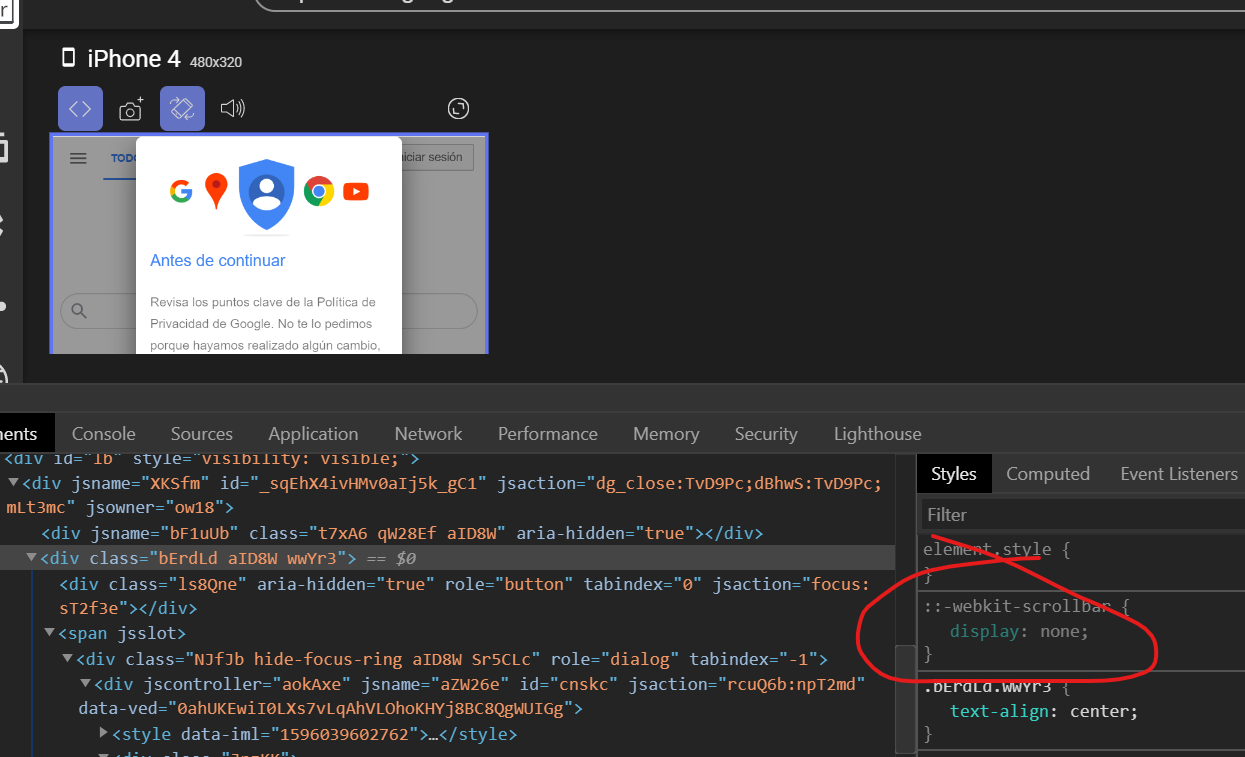Image resolution: width=1245 pixels, height=757 pixels.
Task: Click the "center" value of text-align
Action: [x=1099, y=712]
